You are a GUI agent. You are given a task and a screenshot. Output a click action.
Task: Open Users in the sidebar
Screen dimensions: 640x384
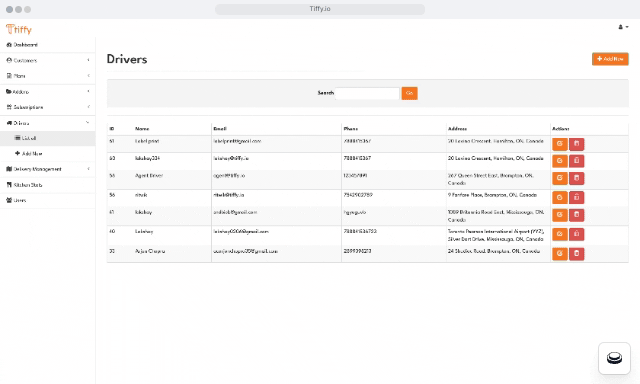tap(47, 200)
